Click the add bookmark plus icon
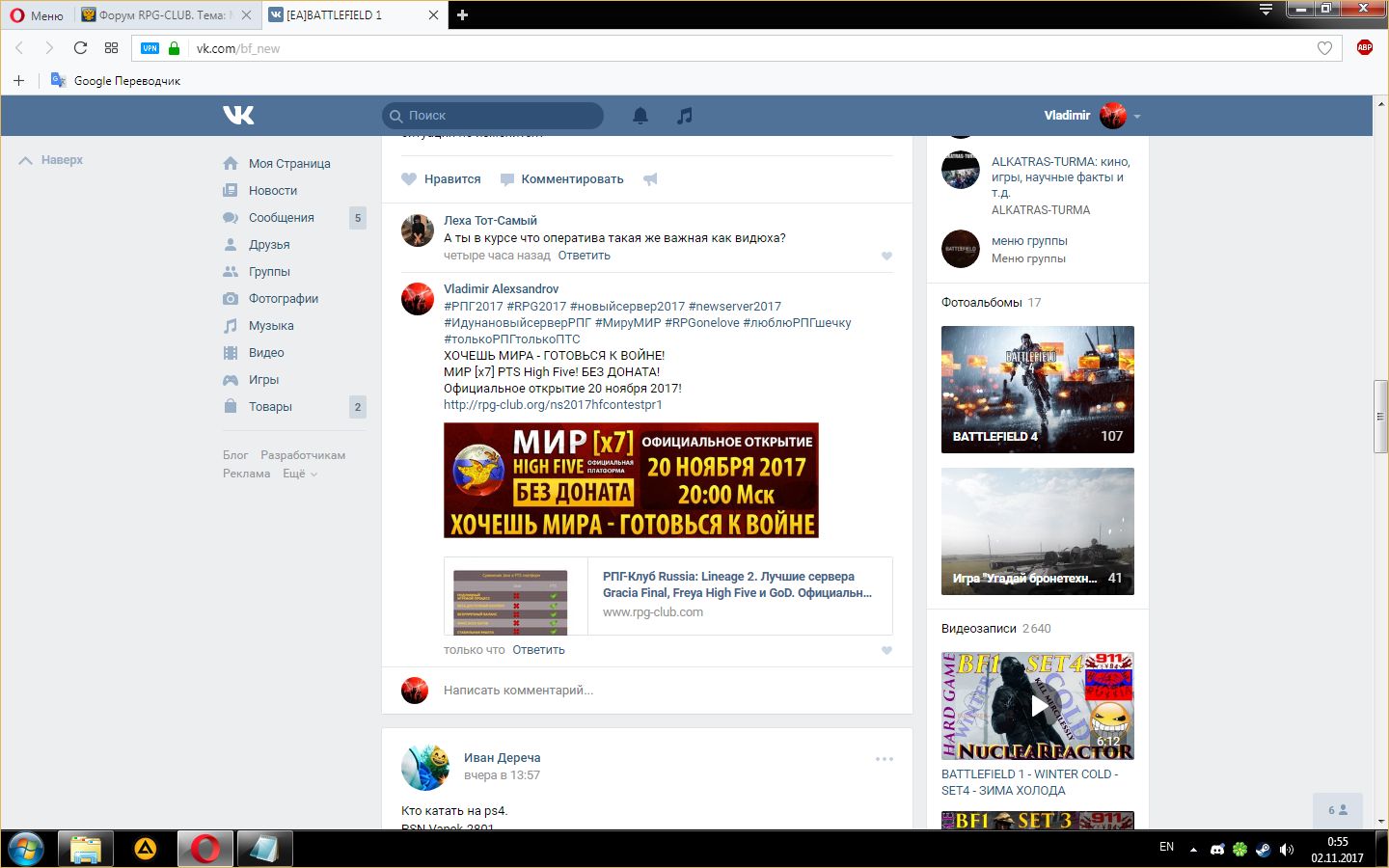This screenshot has height=868, width=1389. pos(18,80)
